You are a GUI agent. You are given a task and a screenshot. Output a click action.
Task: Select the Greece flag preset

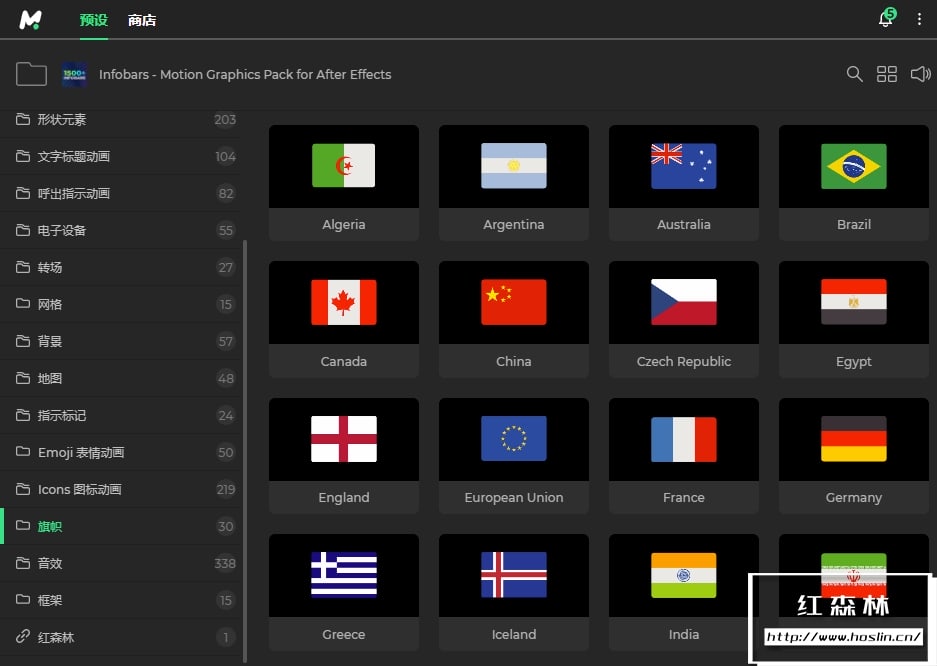pos(344,592)
